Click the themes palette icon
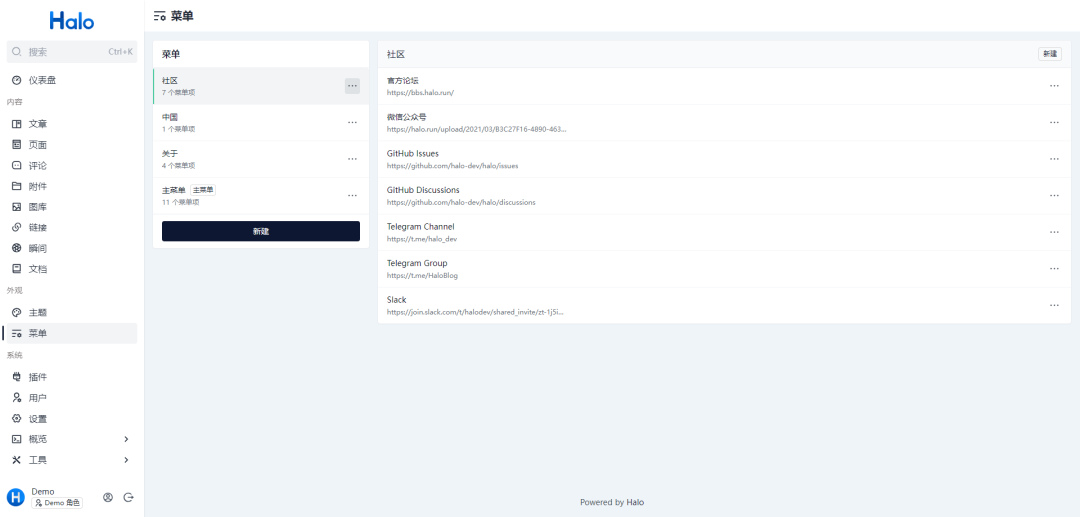1080x517 pixels. pyautogui.click(x=17, y=313)
